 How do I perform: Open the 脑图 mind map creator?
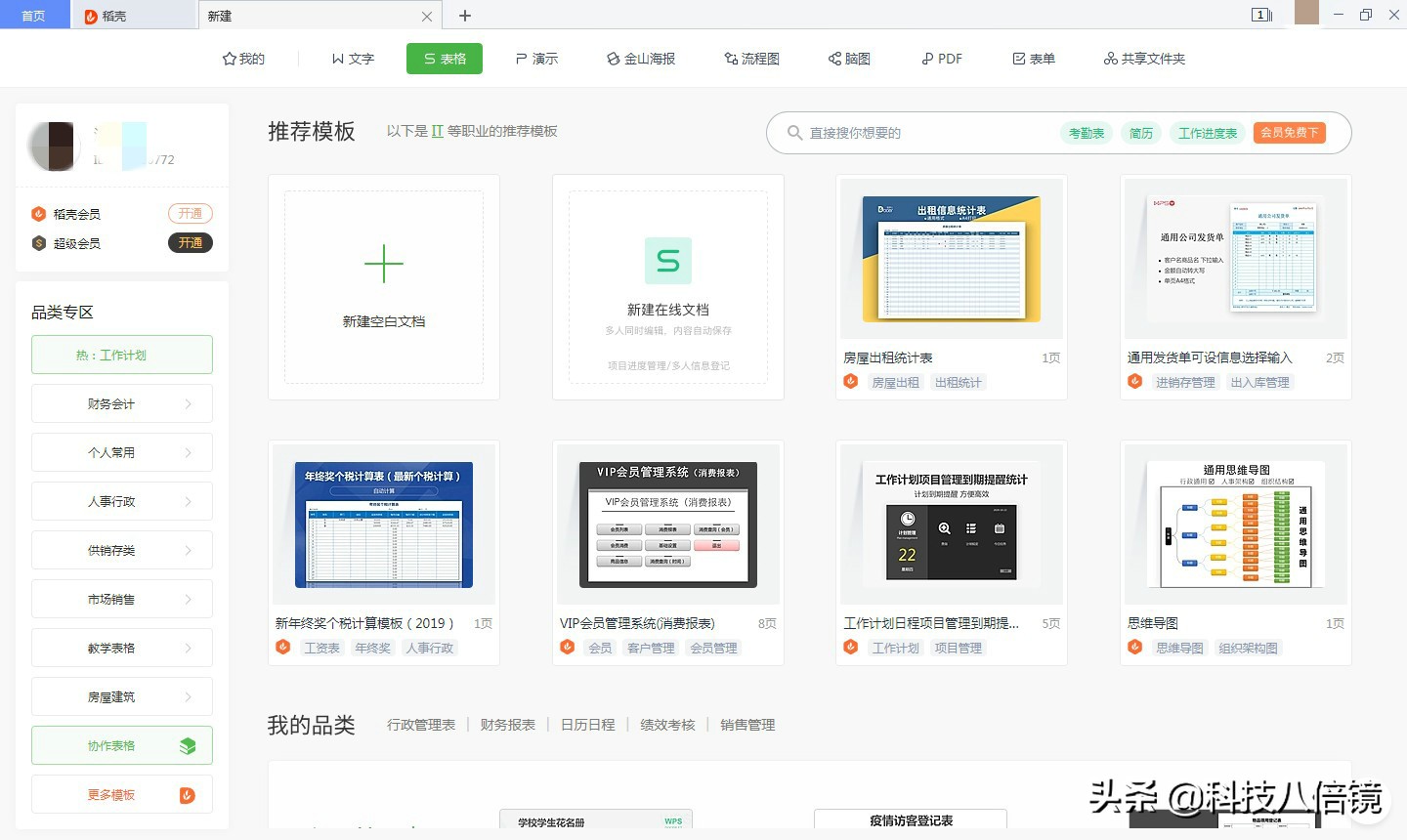point(848,59)
